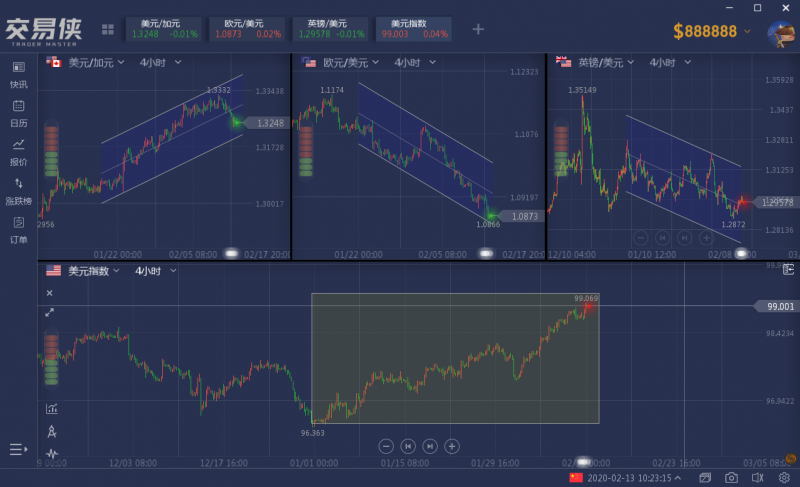This screenshot has height=487, width=800.
Task: Open the 订单 orders panel
Action: point(18,228)
